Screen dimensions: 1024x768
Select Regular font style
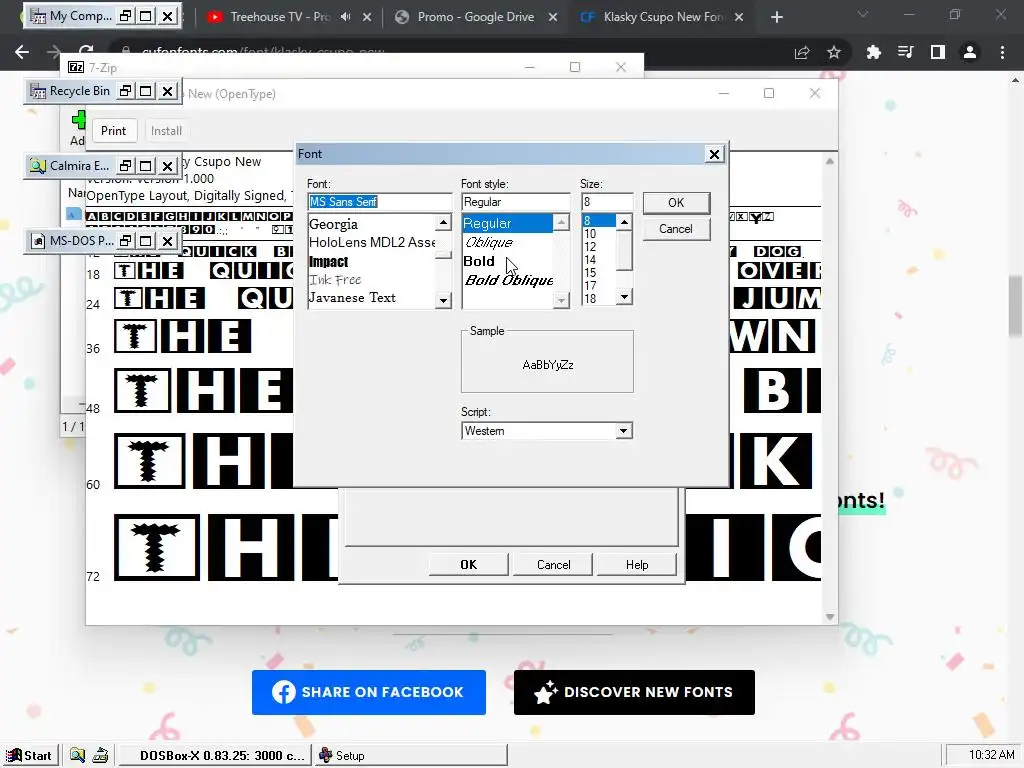coord(507,223)
